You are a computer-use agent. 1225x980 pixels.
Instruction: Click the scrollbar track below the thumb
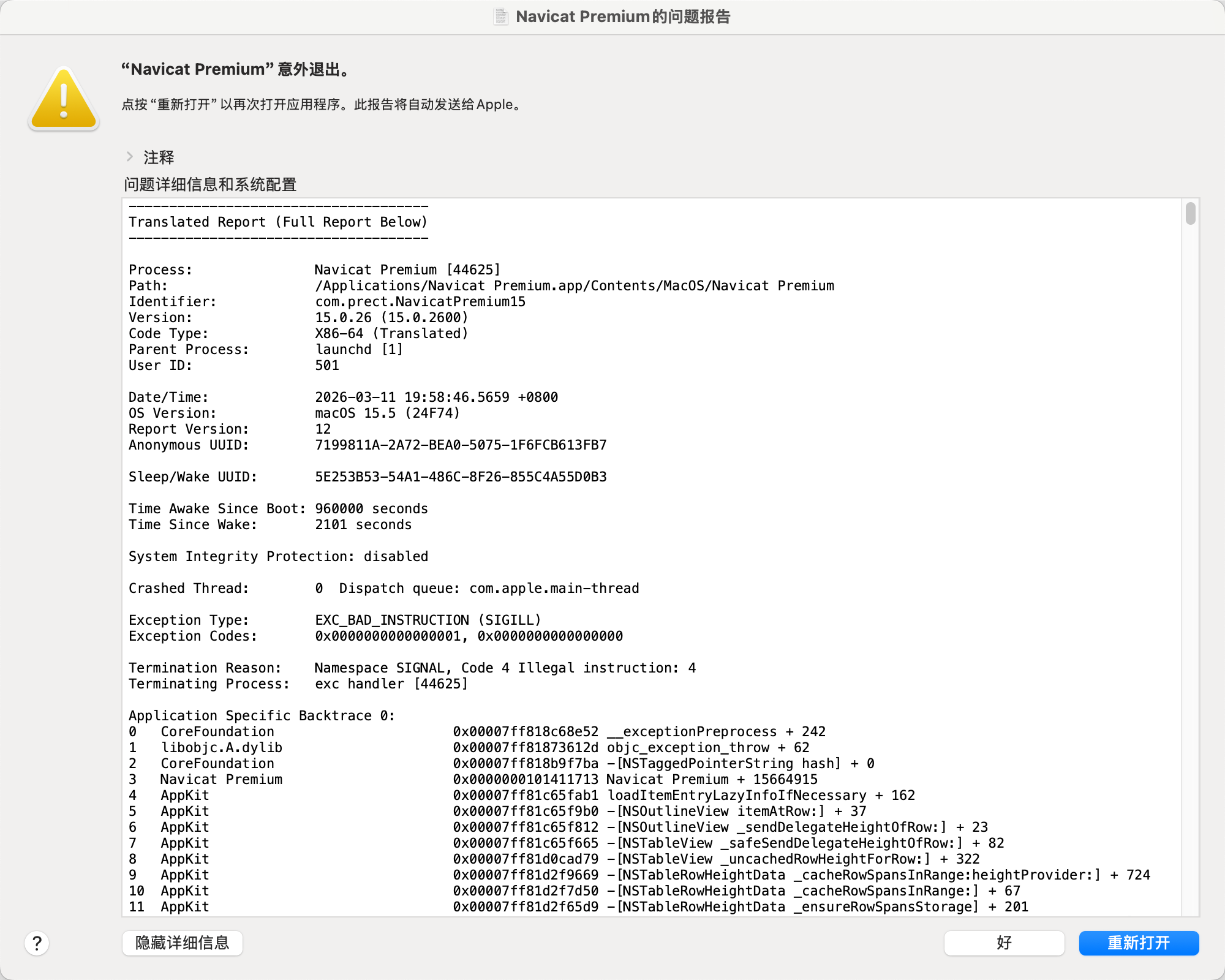[x=1190, y=551]
